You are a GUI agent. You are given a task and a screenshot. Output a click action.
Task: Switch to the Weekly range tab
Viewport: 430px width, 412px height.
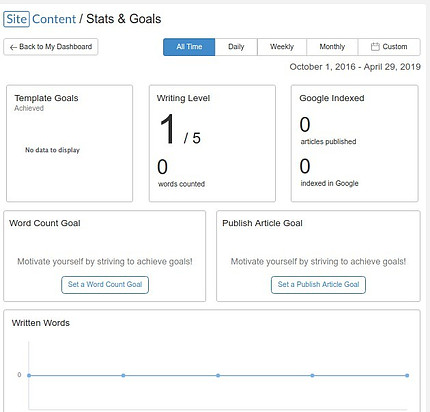click(282, 47)
